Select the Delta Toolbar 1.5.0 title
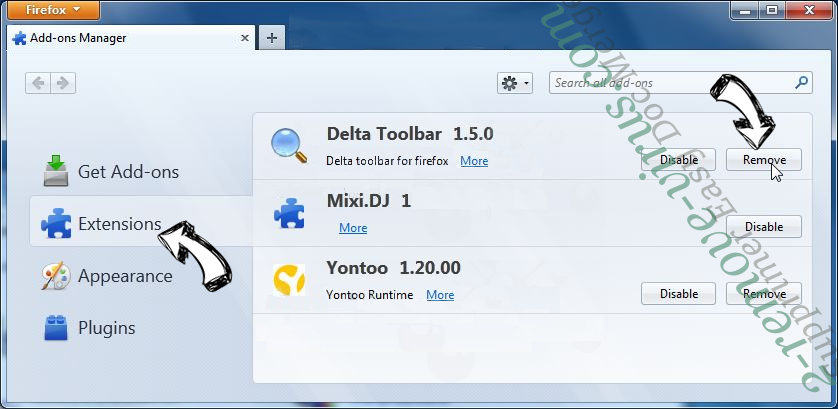Viewport: 838px width, 409px height. tap(410, 134)
